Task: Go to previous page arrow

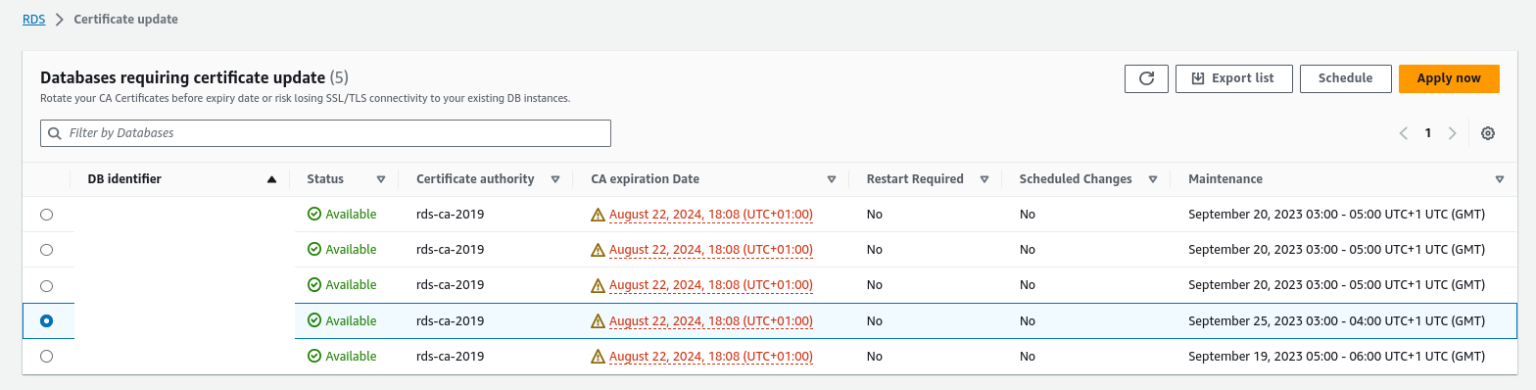Action: click(1404, 133)
